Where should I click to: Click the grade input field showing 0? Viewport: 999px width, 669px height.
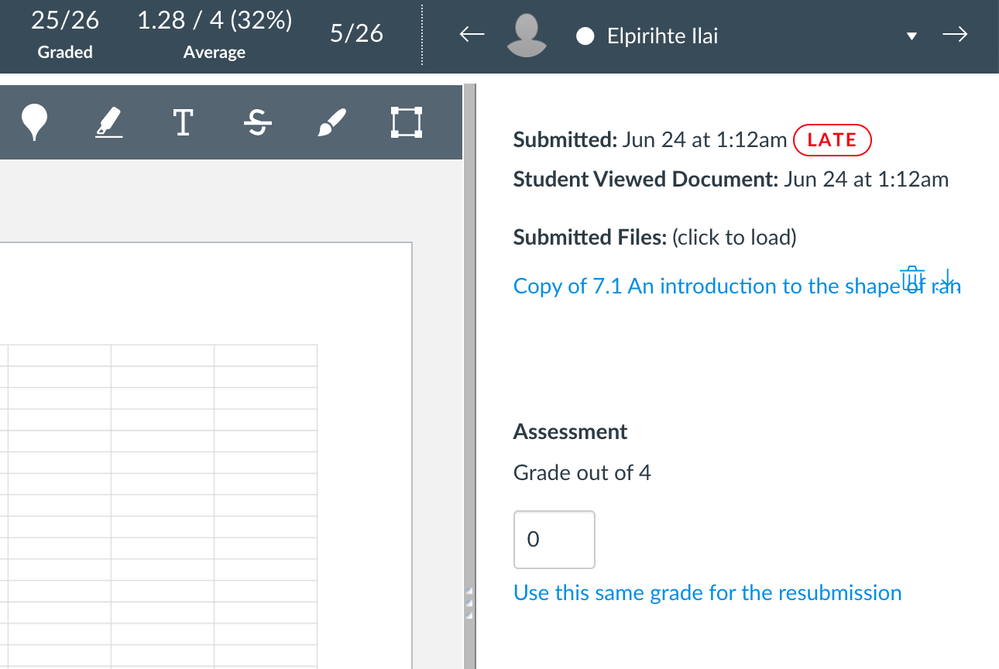tap(554, 540)
